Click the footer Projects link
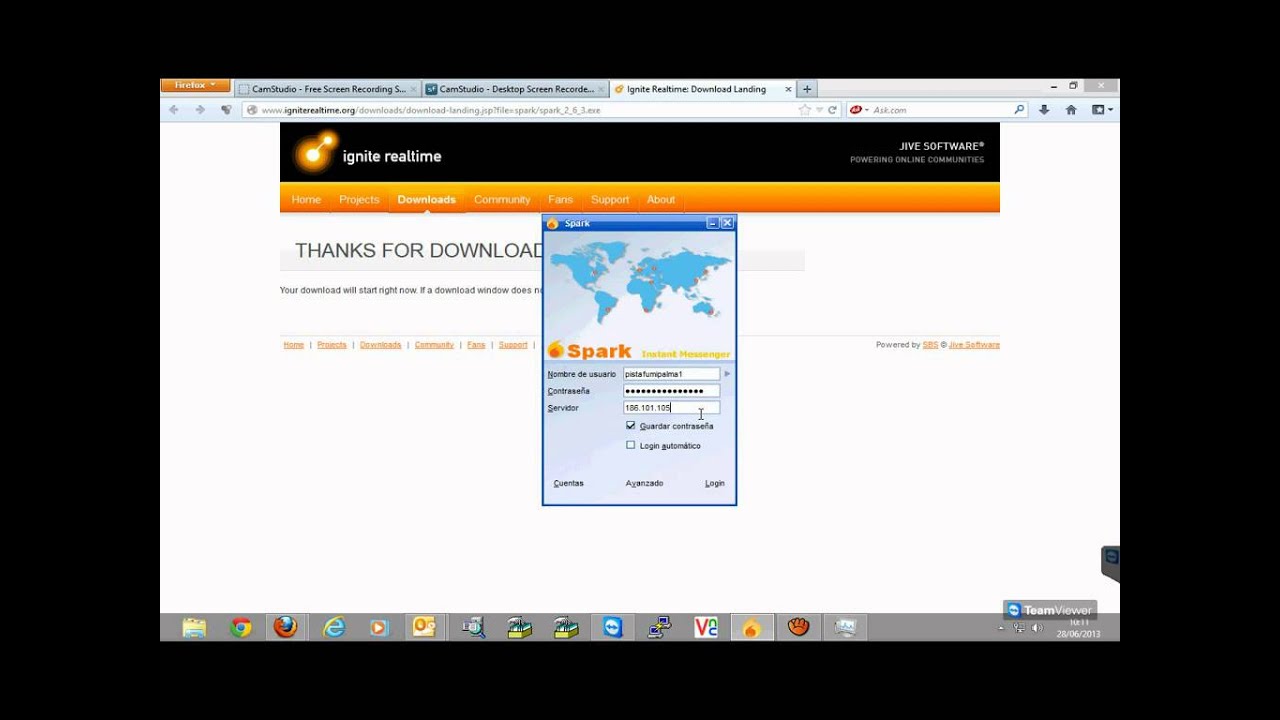This screenshot has width=1280, height=720. pos(332,345)
